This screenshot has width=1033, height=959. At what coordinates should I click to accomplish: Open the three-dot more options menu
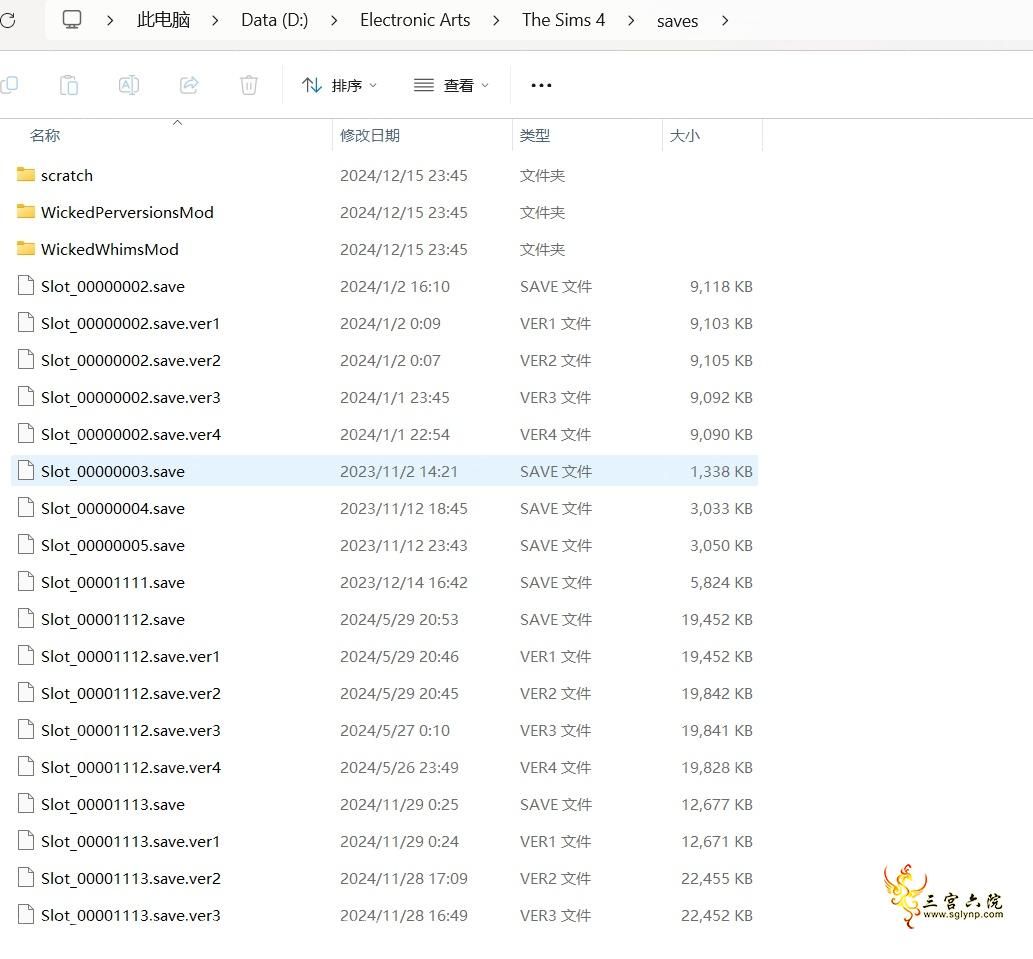pos(541,85)
